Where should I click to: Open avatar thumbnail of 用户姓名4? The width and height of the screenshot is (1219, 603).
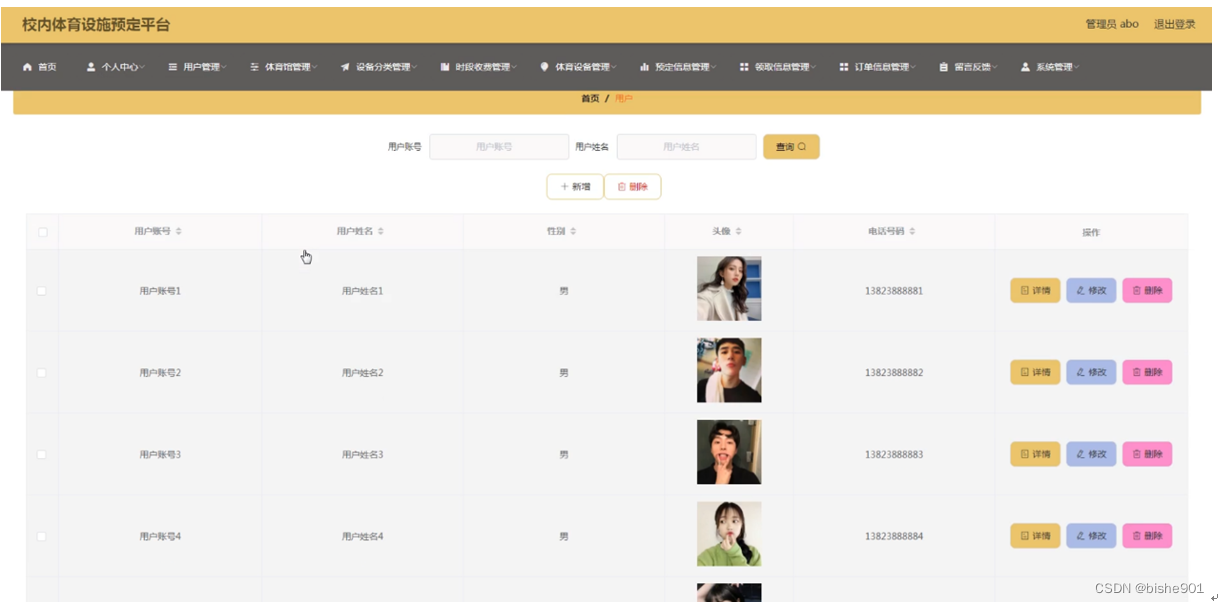pyautogui.click(x=729, y=534)
